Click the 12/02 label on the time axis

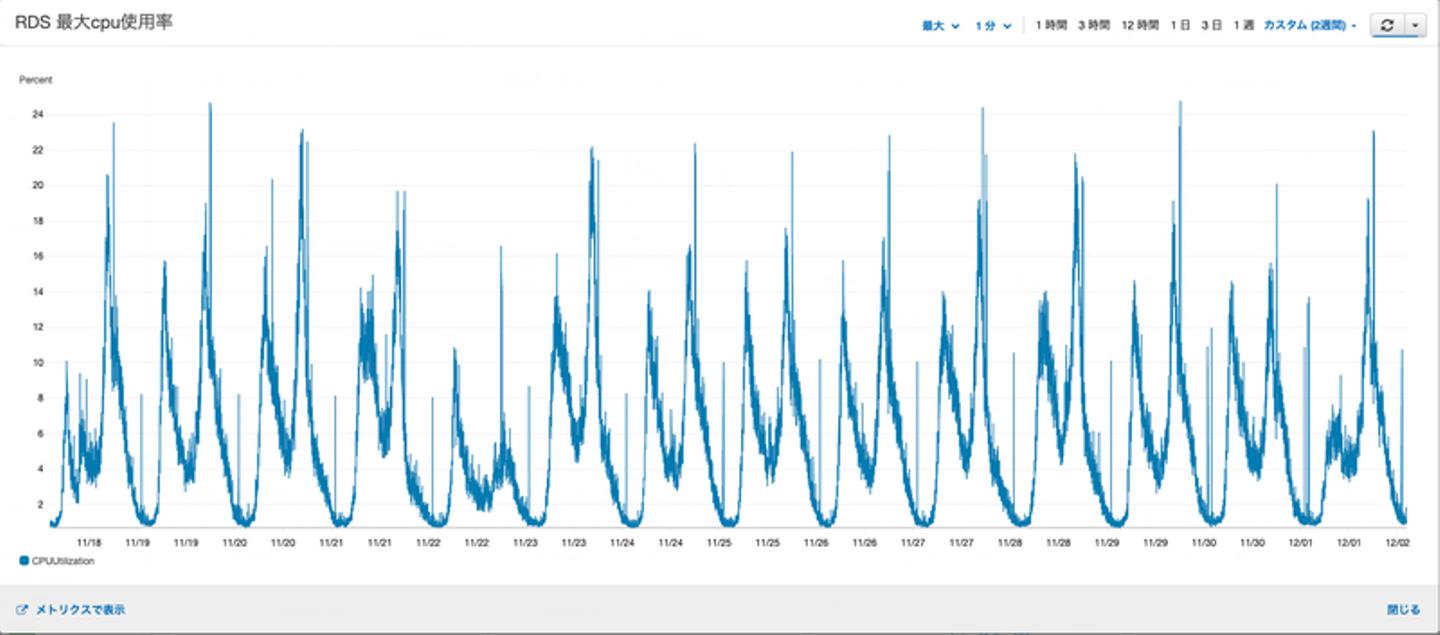[1397, 542]
